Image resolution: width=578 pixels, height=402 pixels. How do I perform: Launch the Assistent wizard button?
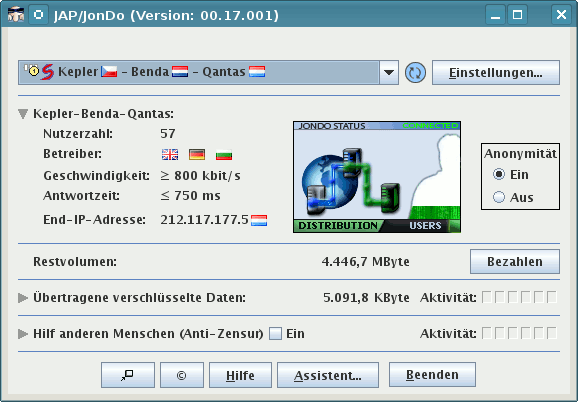point(328,375)
